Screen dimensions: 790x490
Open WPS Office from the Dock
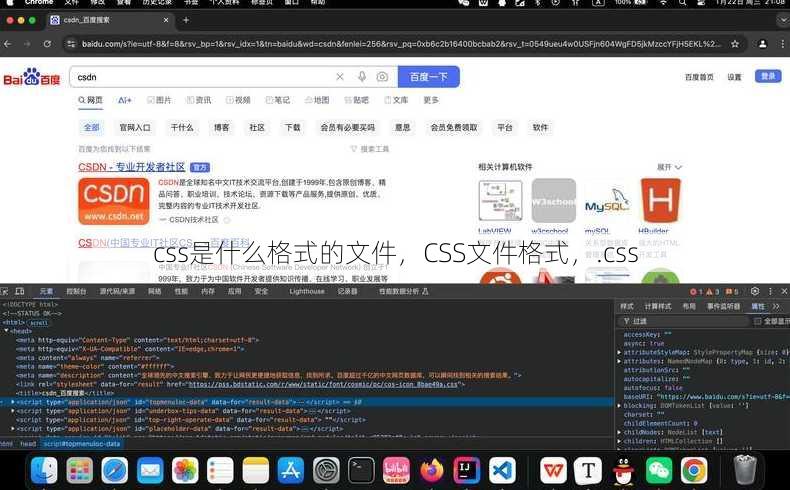tap(553, 471)
